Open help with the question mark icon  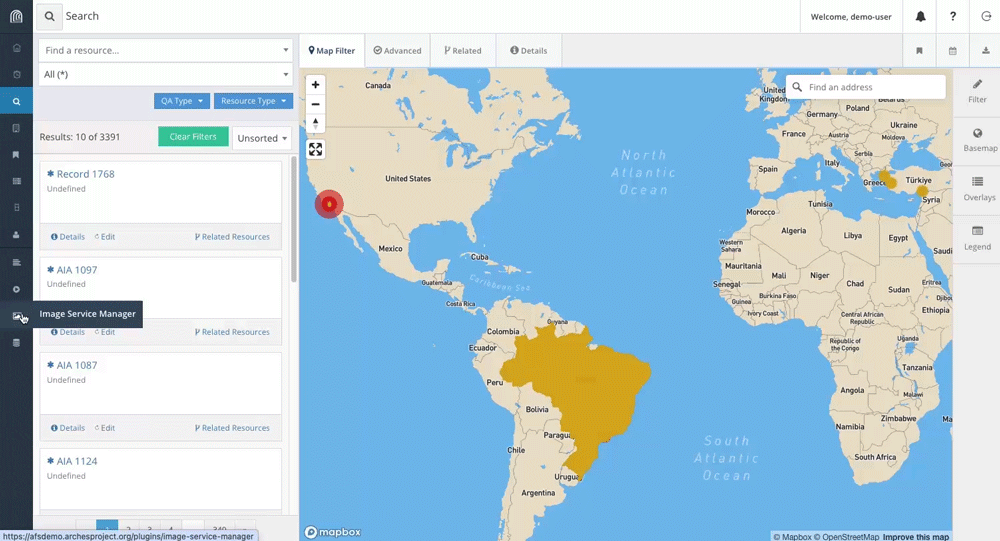click(x=953, y=17)
